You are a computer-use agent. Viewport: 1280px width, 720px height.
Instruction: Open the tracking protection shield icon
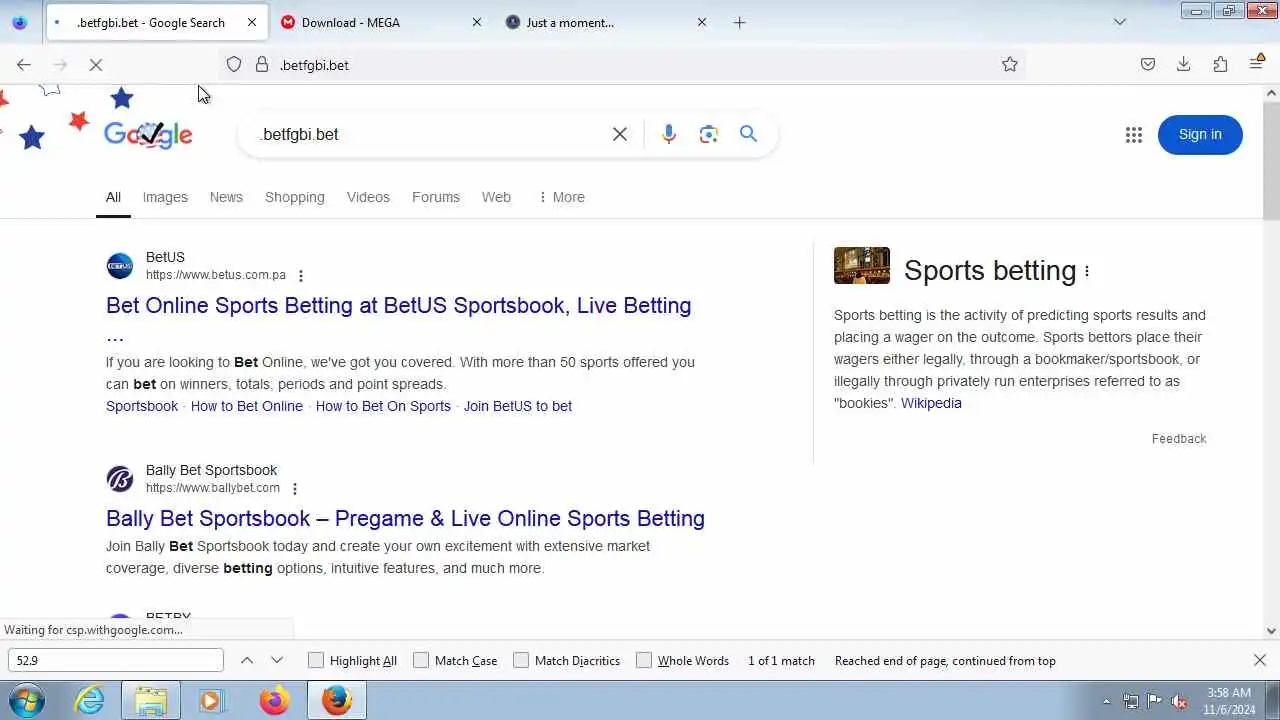(x=234, y=64)
